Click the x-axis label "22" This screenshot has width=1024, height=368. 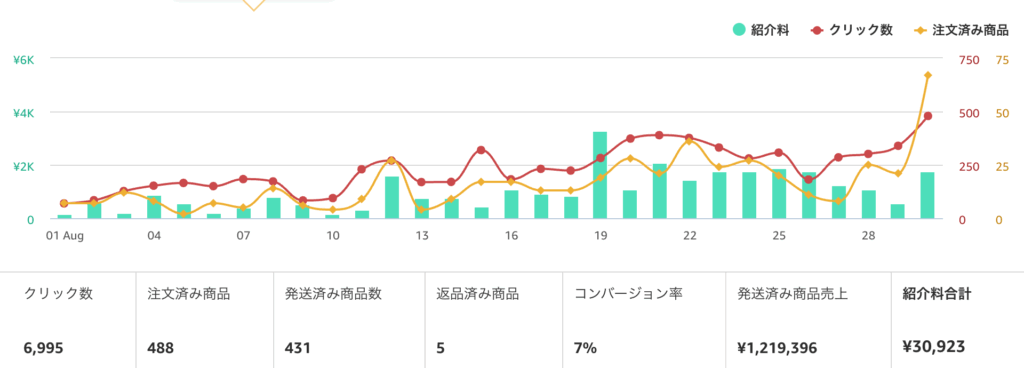point(689,235)
